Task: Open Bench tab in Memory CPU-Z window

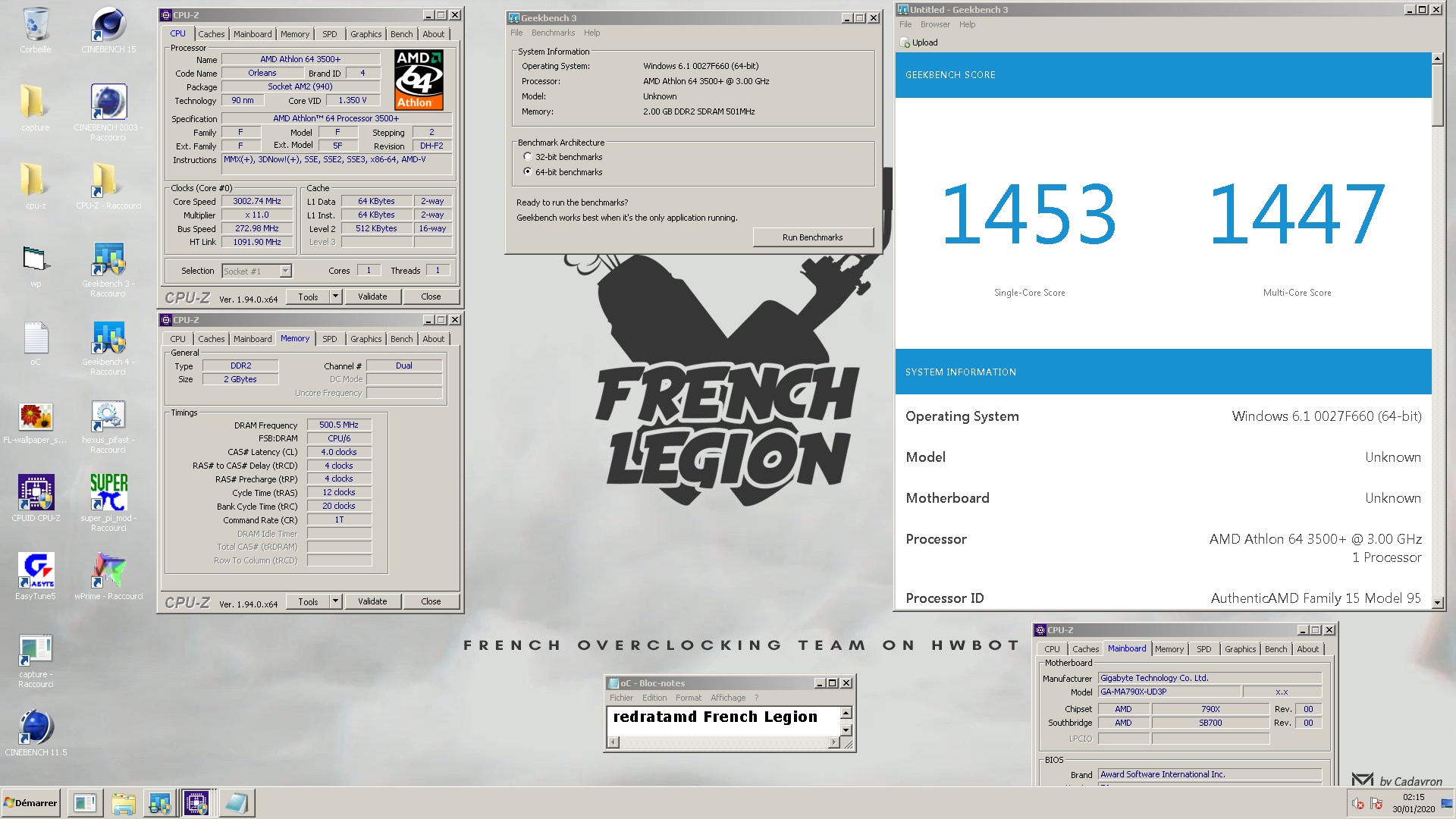Action: 401,339
